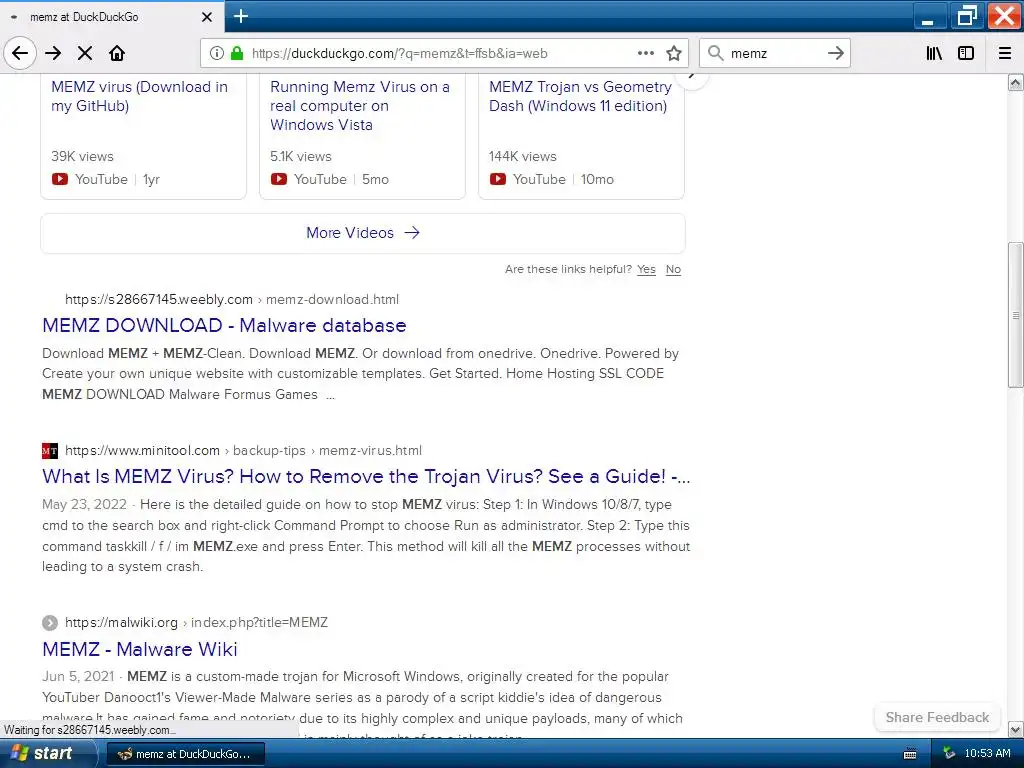Click the minitool.com site favicon

[x=50, y=451]
